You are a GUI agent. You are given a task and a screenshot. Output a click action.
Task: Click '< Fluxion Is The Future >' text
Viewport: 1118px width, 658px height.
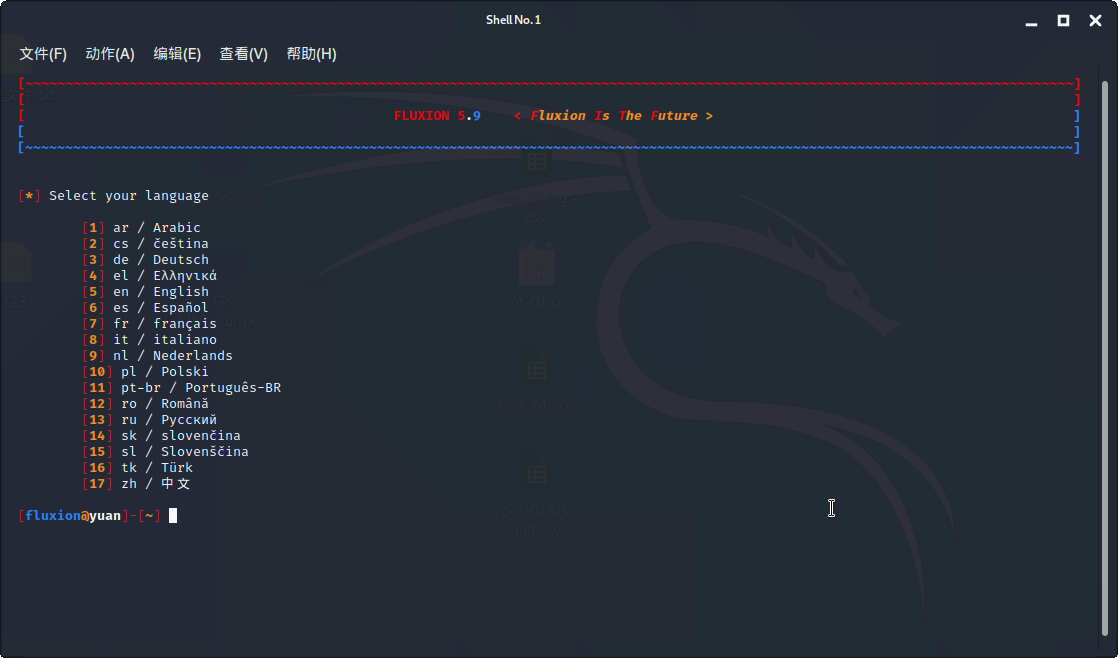(x=613, y=115)
